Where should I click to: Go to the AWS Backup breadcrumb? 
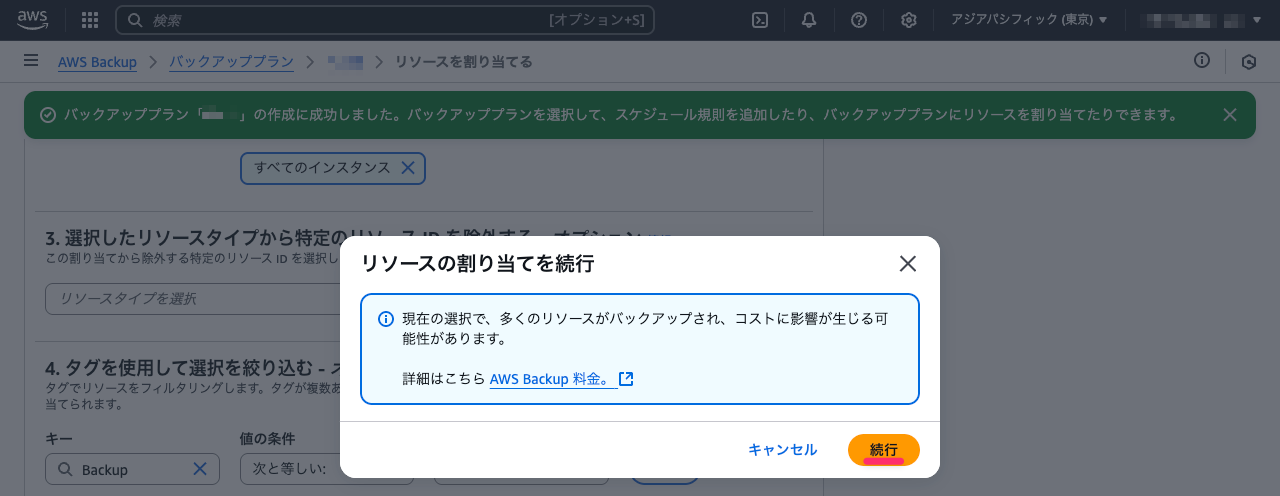(97, 62)
